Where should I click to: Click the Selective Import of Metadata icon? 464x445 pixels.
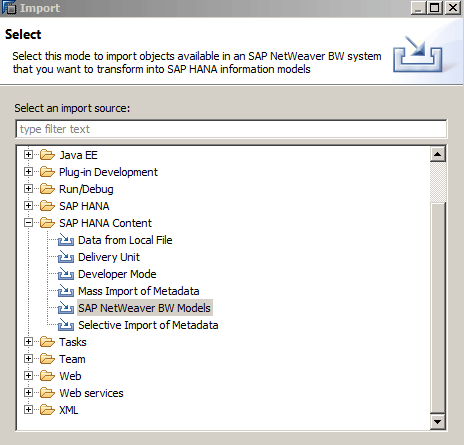(x=65, y=325)
